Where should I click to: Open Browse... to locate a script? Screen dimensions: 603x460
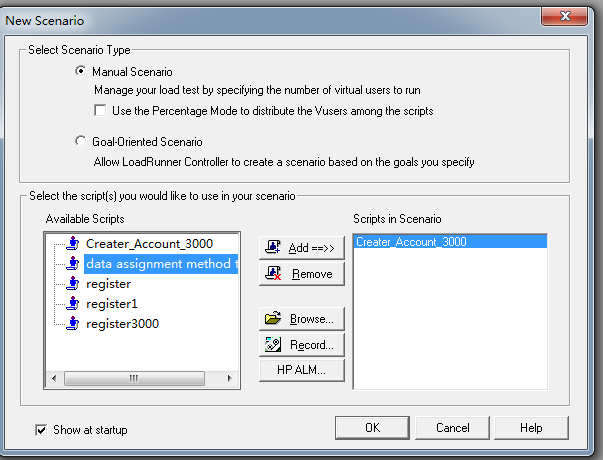[x=302, y=319]
